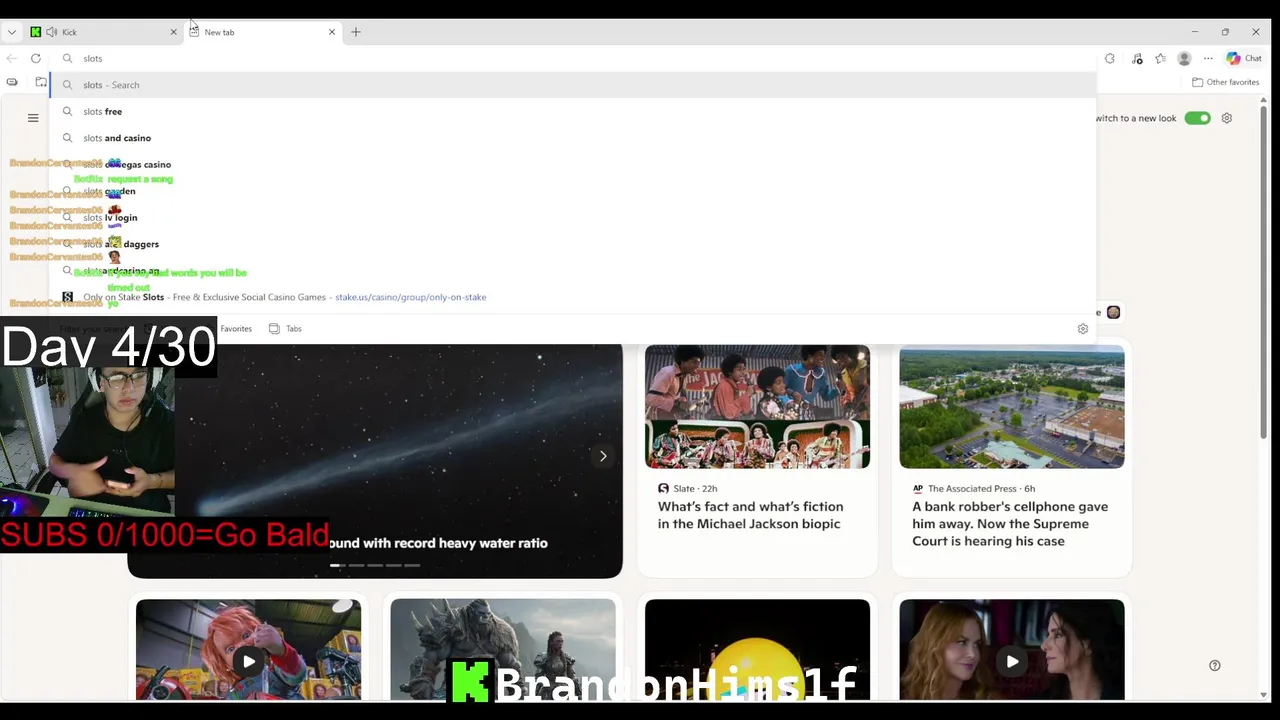Open the Copilot Chat button

pos(1244,58)
